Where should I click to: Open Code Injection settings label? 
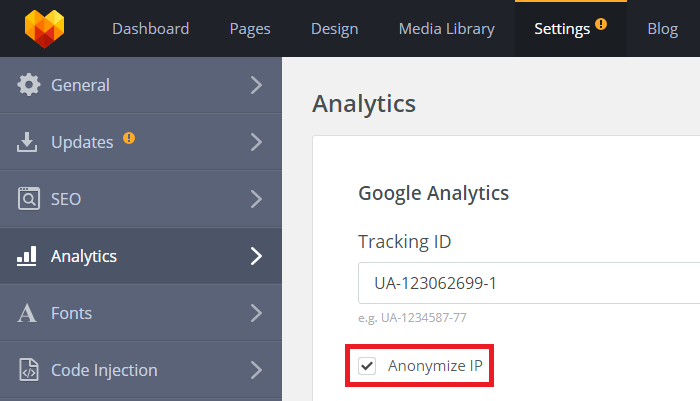pos(104,370)
